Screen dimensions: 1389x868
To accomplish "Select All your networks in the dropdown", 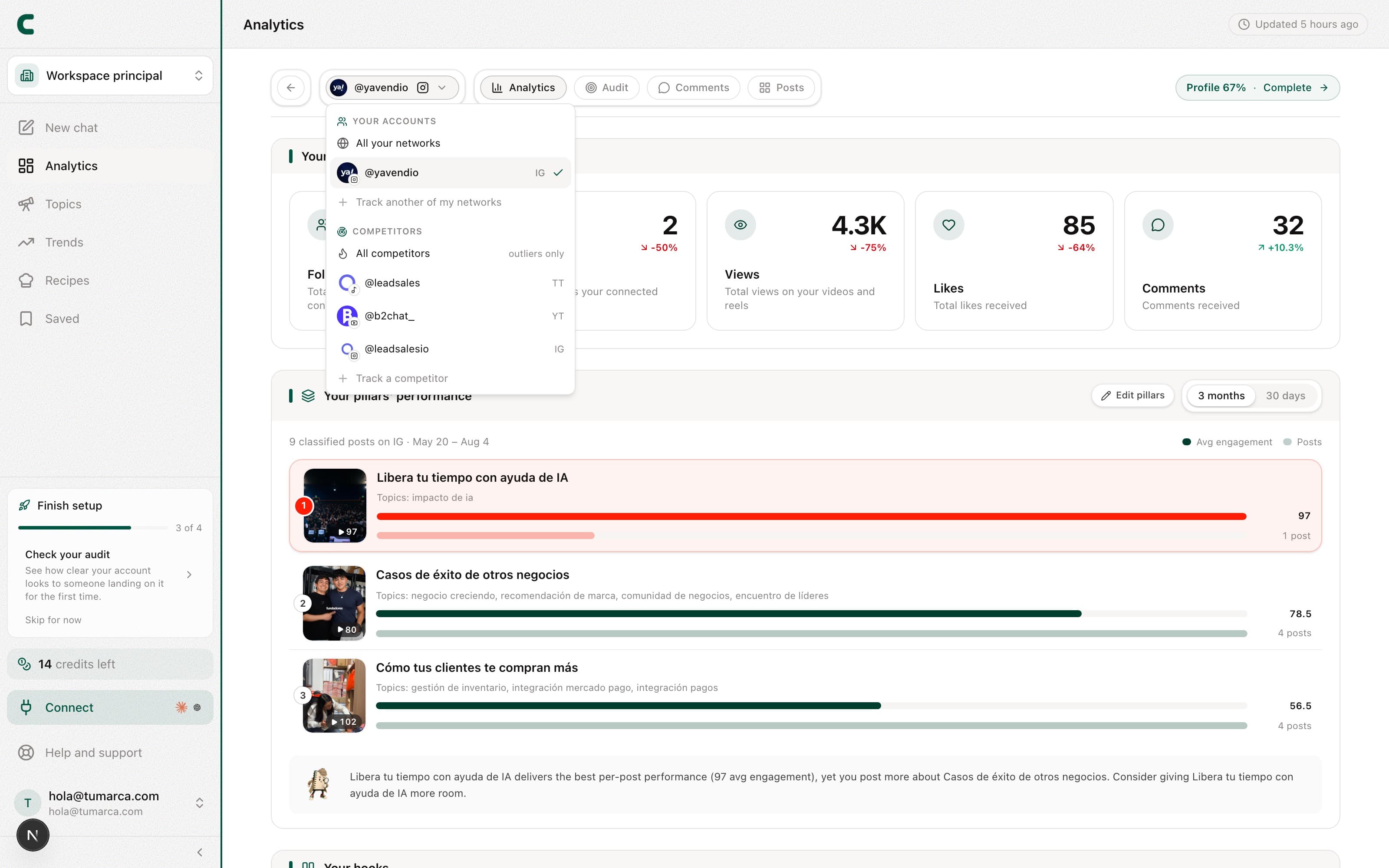I will (450, 143).
